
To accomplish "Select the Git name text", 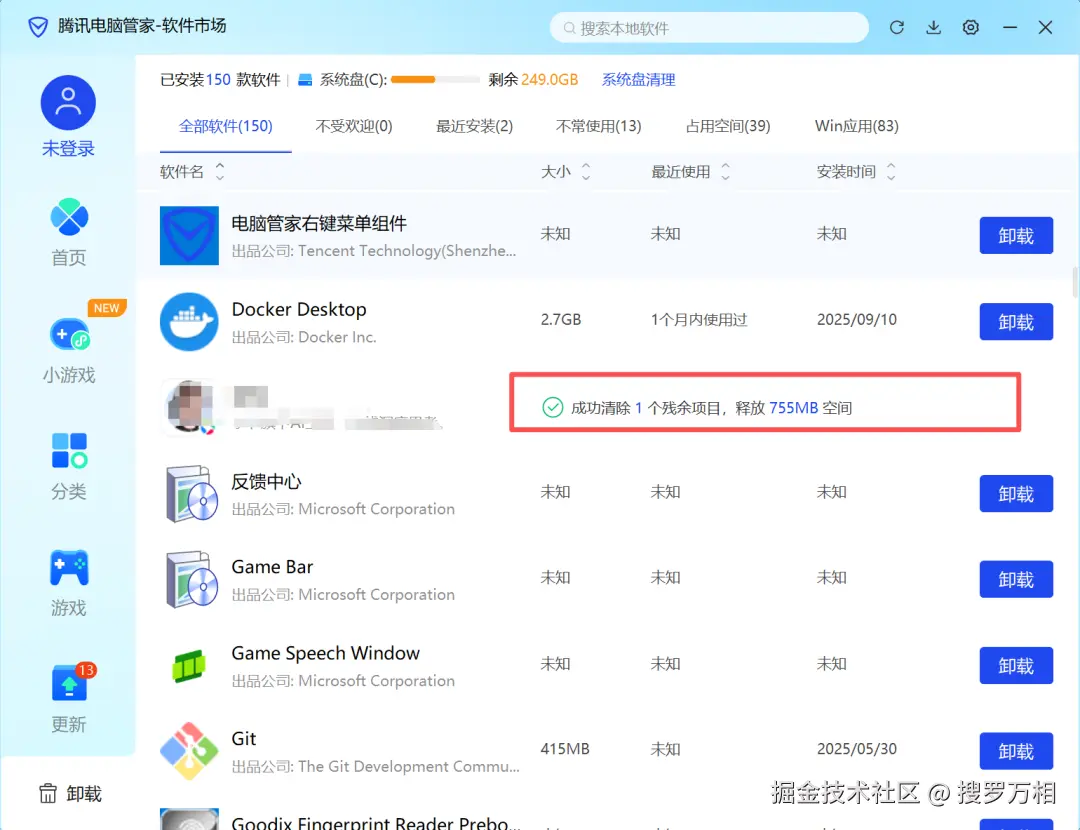I will [243, 739].
